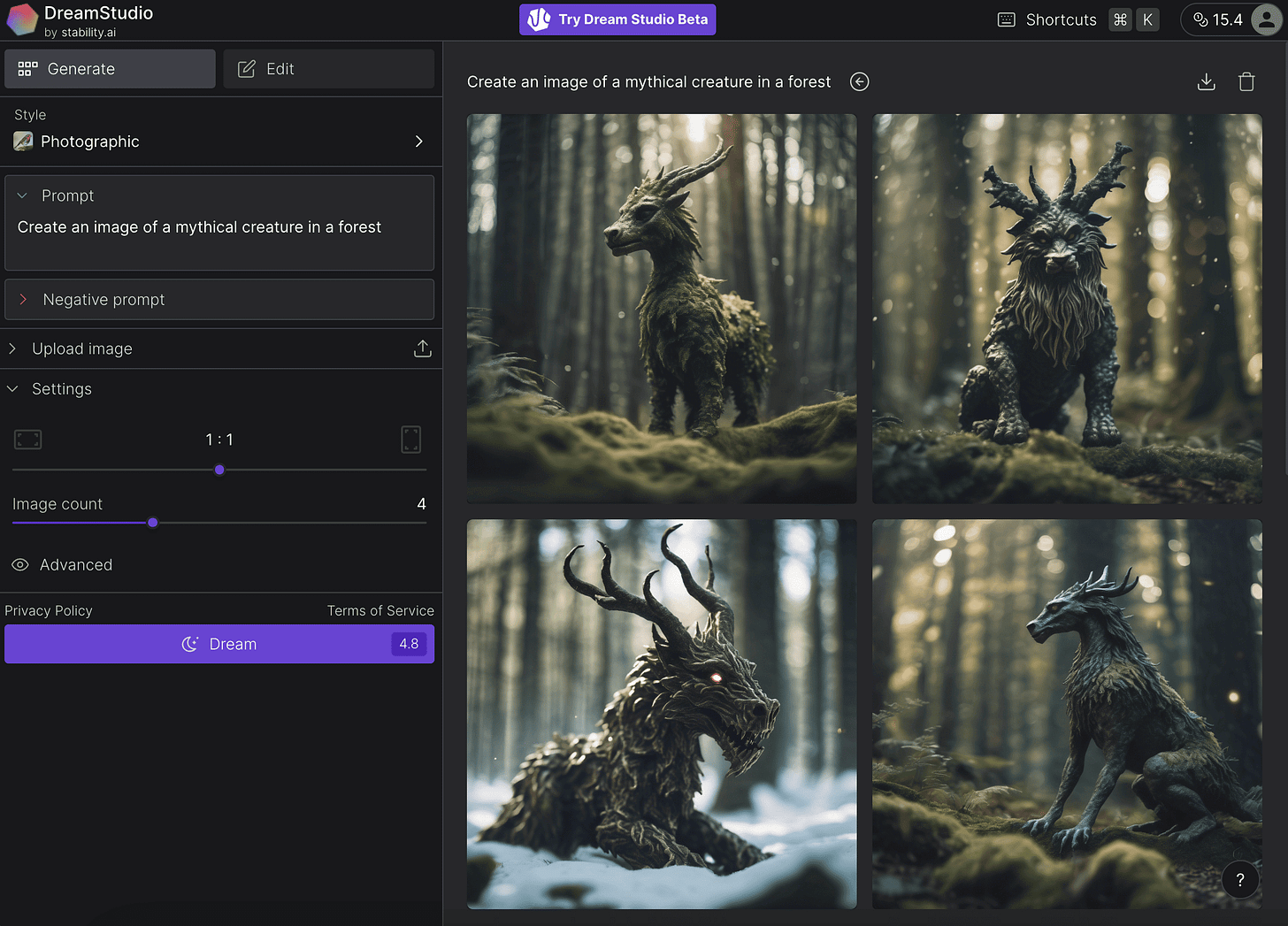Open the Try Dream Studio Beta page
Image resolution: width=1288 pixels, height=926 pixels.
tap(617, 19)
